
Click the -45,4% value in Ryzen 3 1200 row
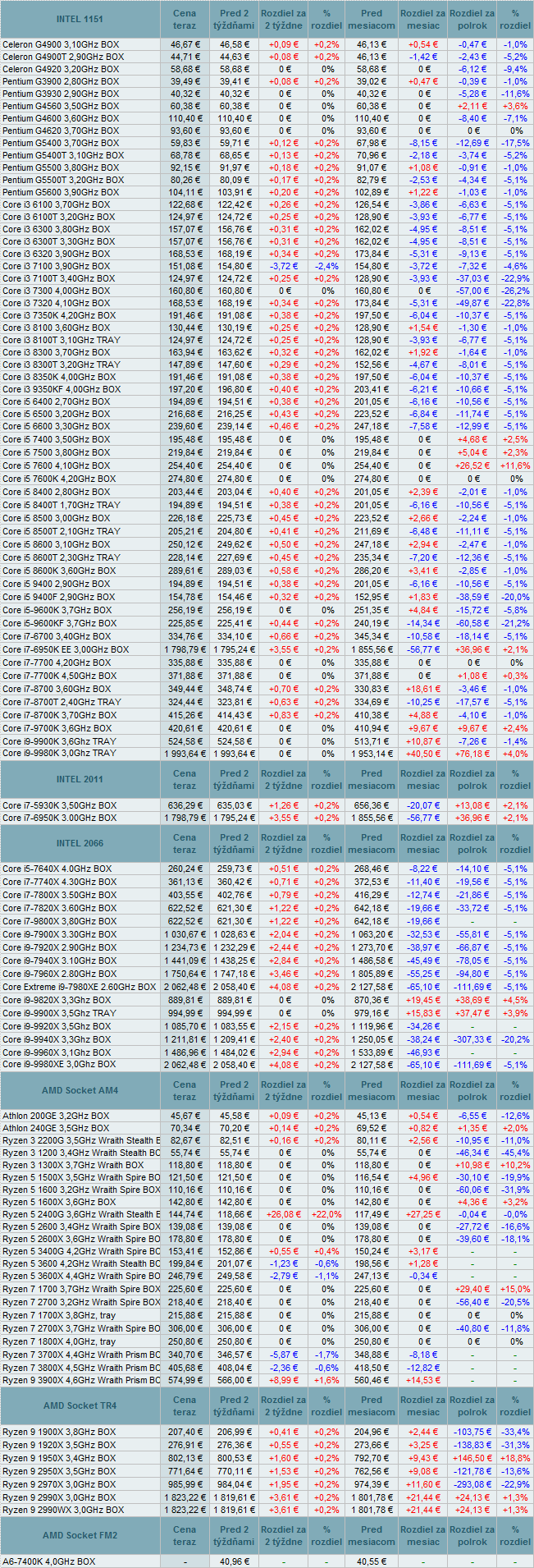pos(515,1153)
